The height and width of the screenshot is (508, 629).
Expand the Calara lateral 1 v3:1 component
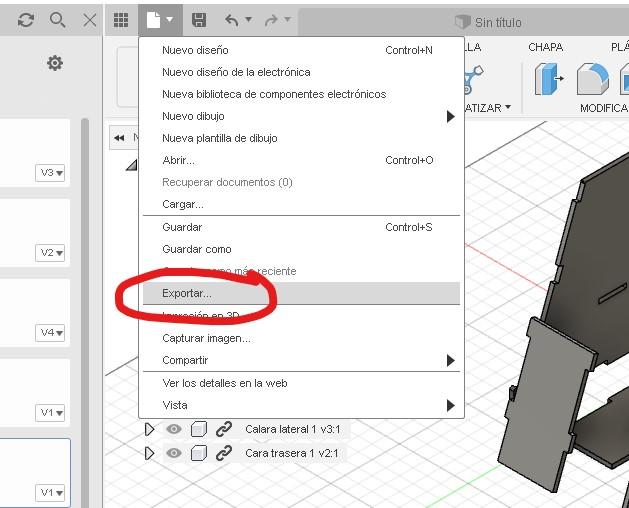(x=149, y=429)
